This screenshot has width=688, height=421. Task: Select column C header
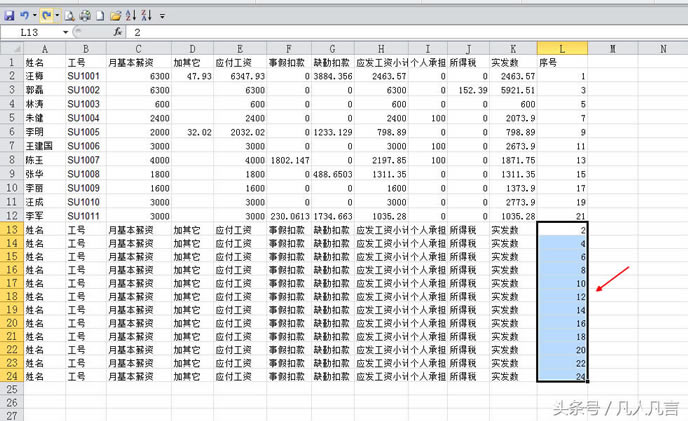pyautogui.click(x=138, y=47)
